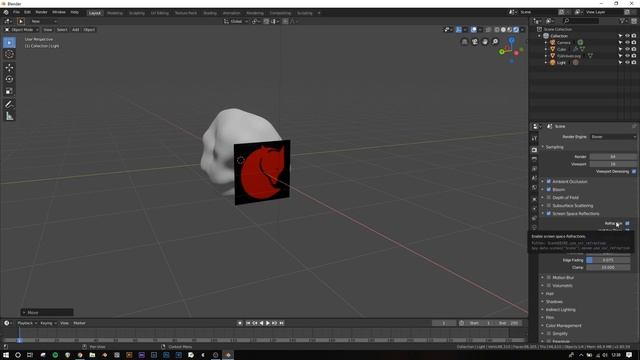
Task: Open the Object Mode dropdown
Action: [x=22, y=29]
